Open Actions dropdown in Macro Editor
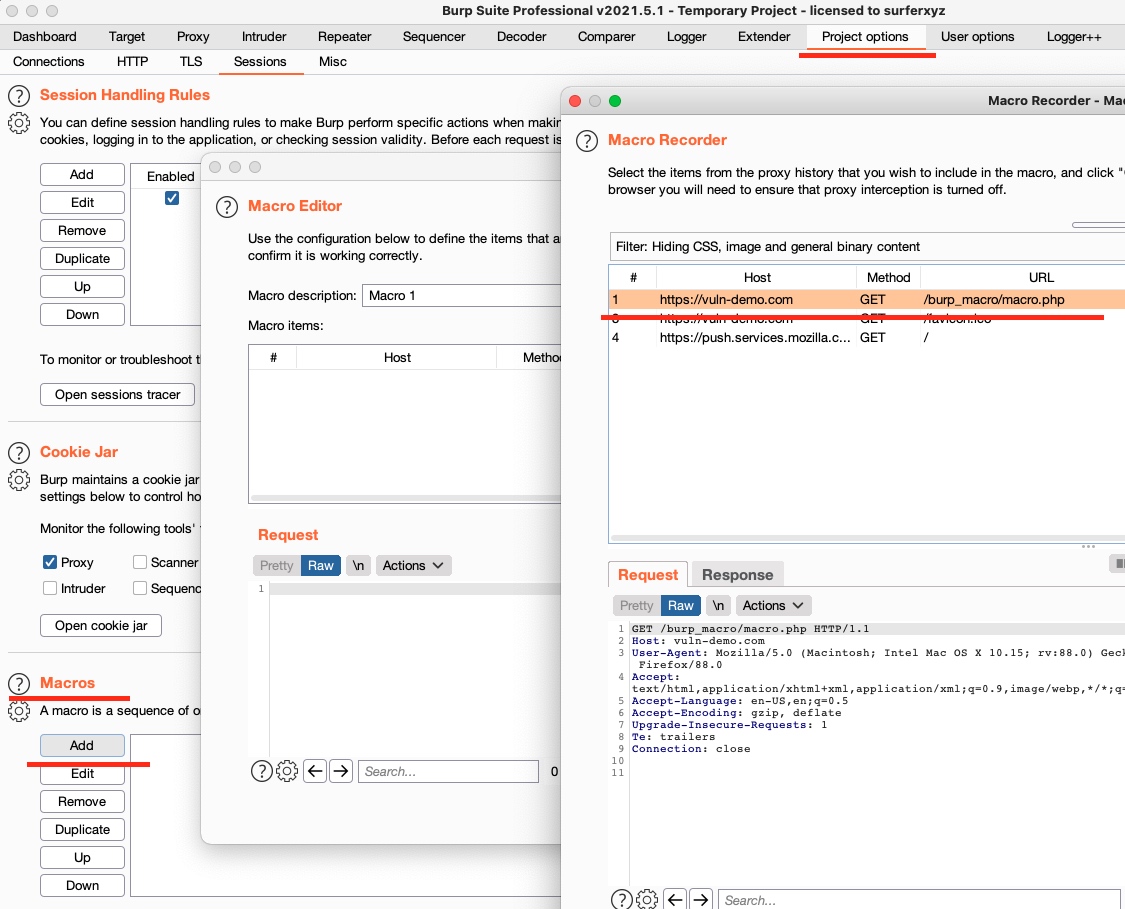 [x=413, y=565]
